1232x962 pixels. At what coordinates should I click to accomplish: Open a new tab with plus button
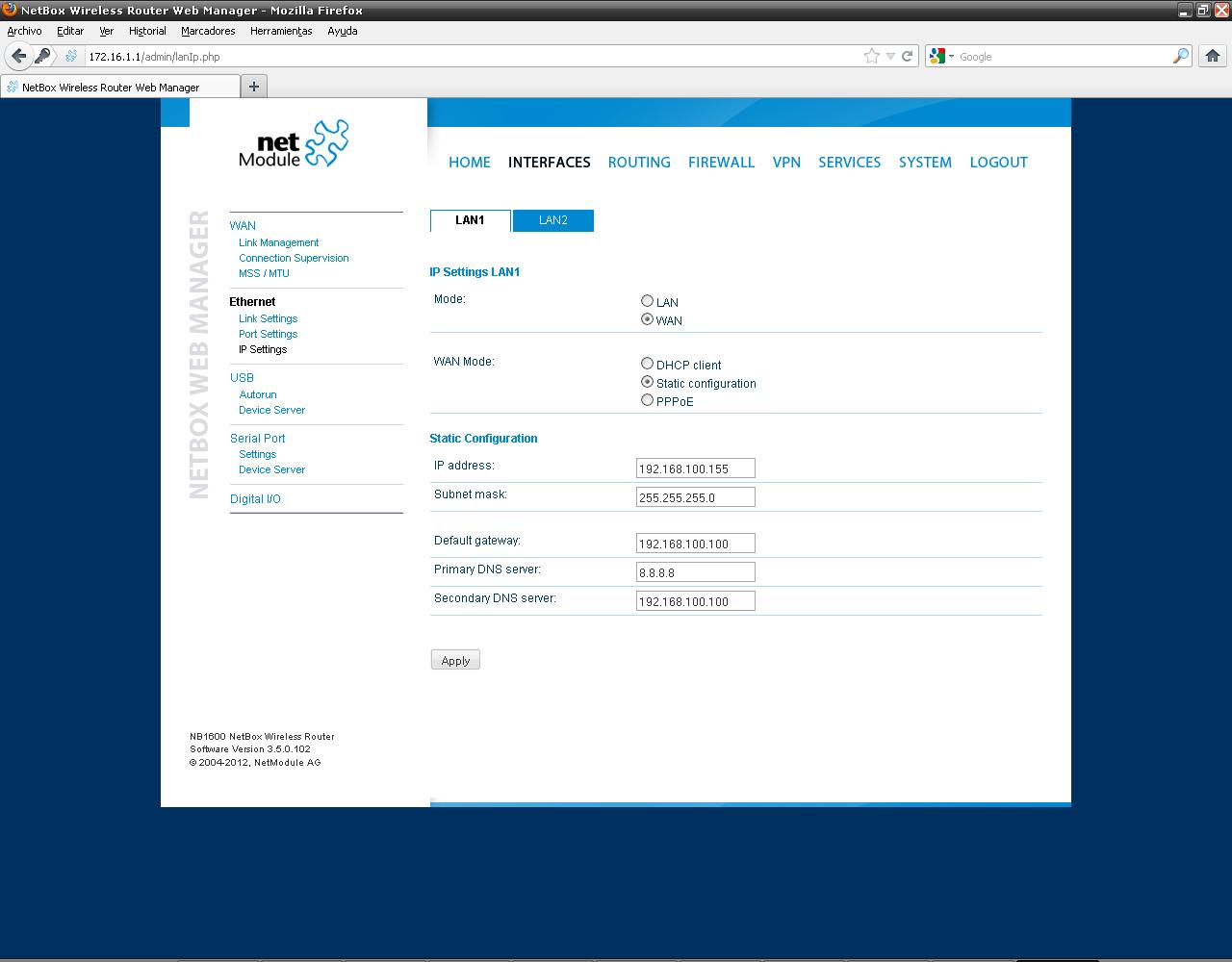pyautogui.click(x=254, y=87)
